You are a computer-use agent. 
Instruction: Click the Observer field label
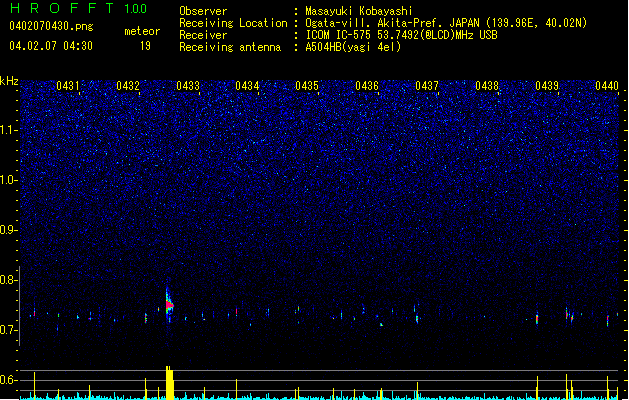click(203, 11)
